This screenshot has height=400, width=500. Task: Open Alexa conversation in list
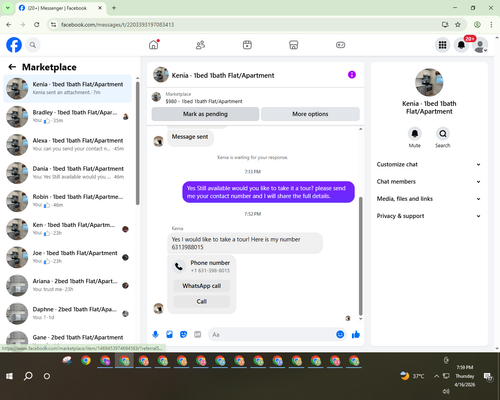[67, 145]
